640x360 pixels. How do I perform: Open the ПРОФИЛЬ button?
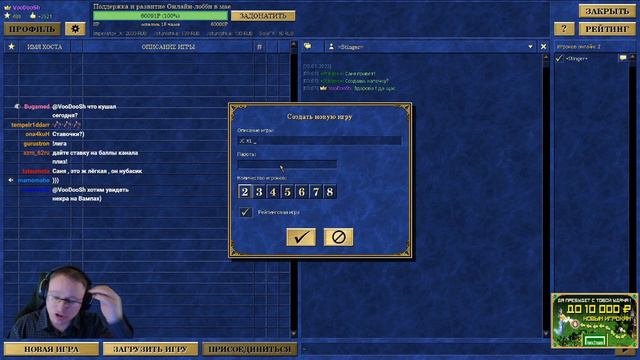point(32,29)
